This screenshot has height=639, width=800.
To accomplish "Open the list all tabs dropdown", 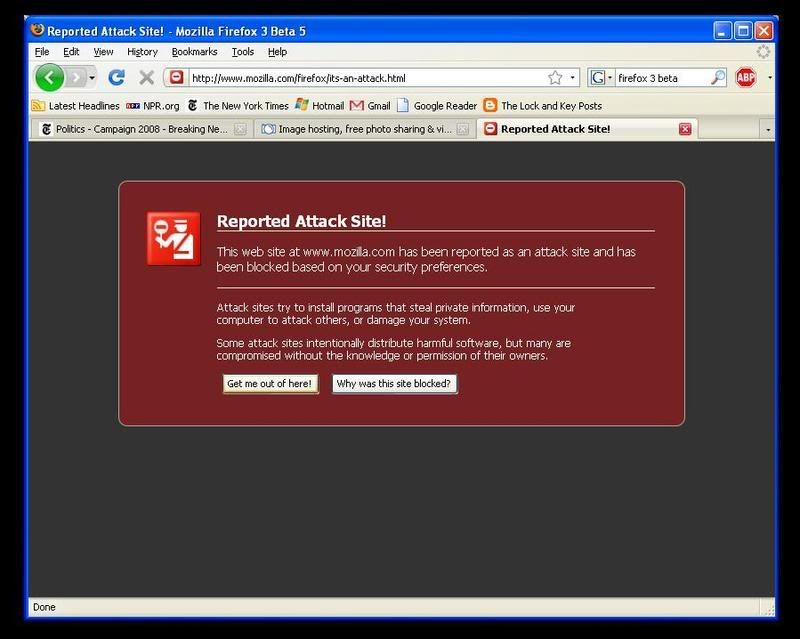I will pos(767,129).
